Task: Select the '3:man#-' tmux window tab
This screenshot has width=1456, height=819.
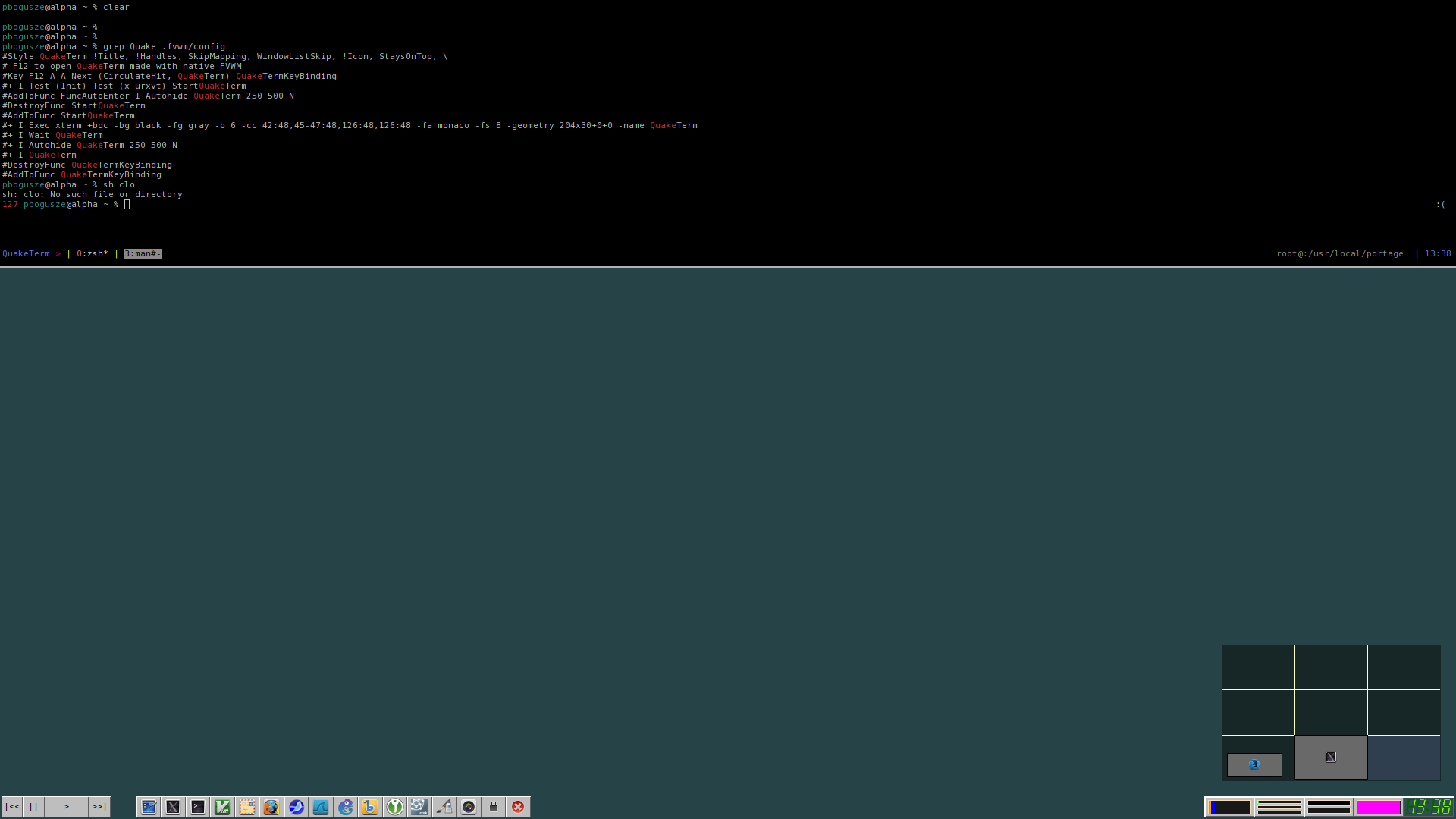Action: 143,253
